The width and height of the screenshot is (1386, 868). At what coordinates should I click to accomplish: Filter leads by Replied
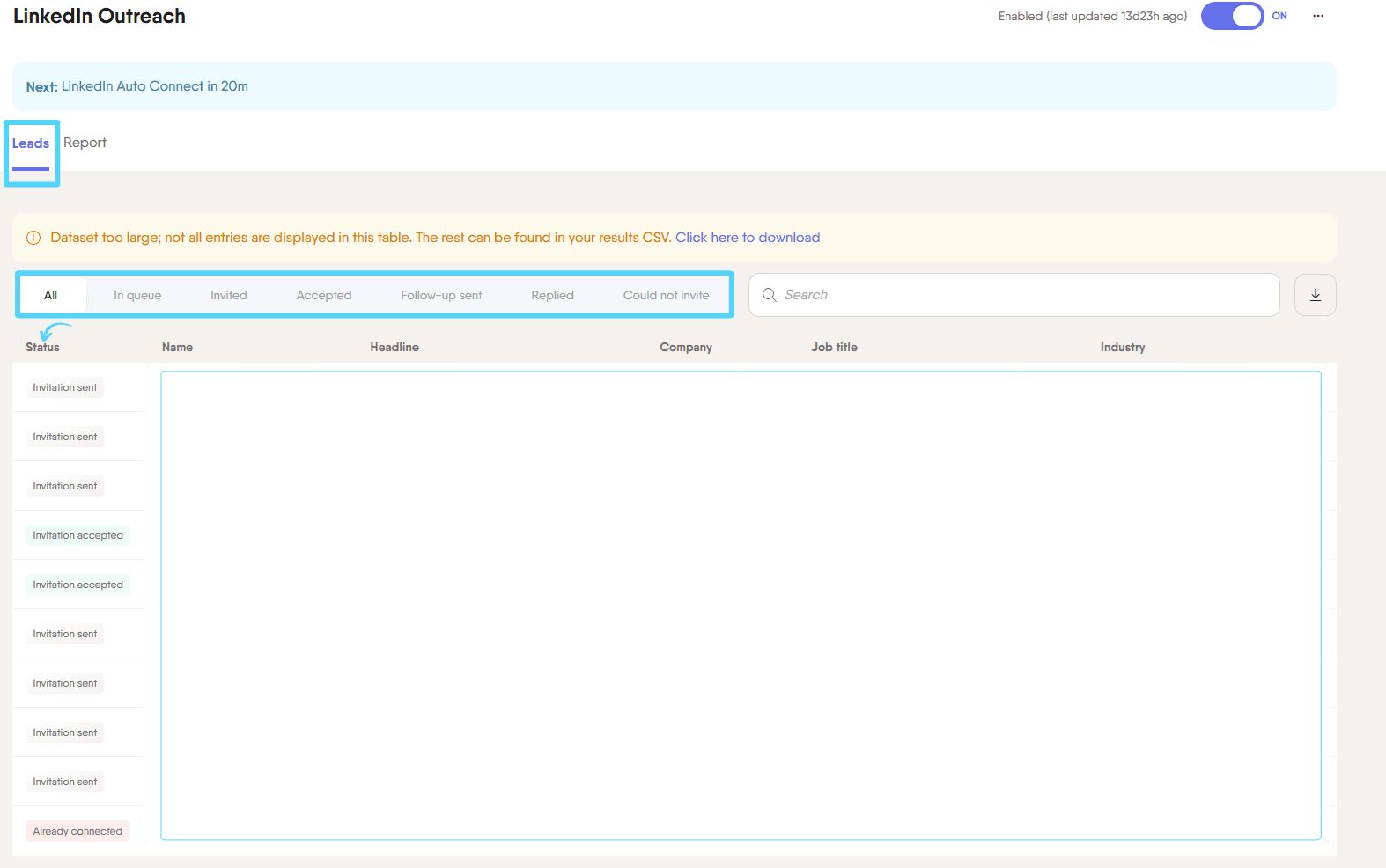[x=552, y=295]
